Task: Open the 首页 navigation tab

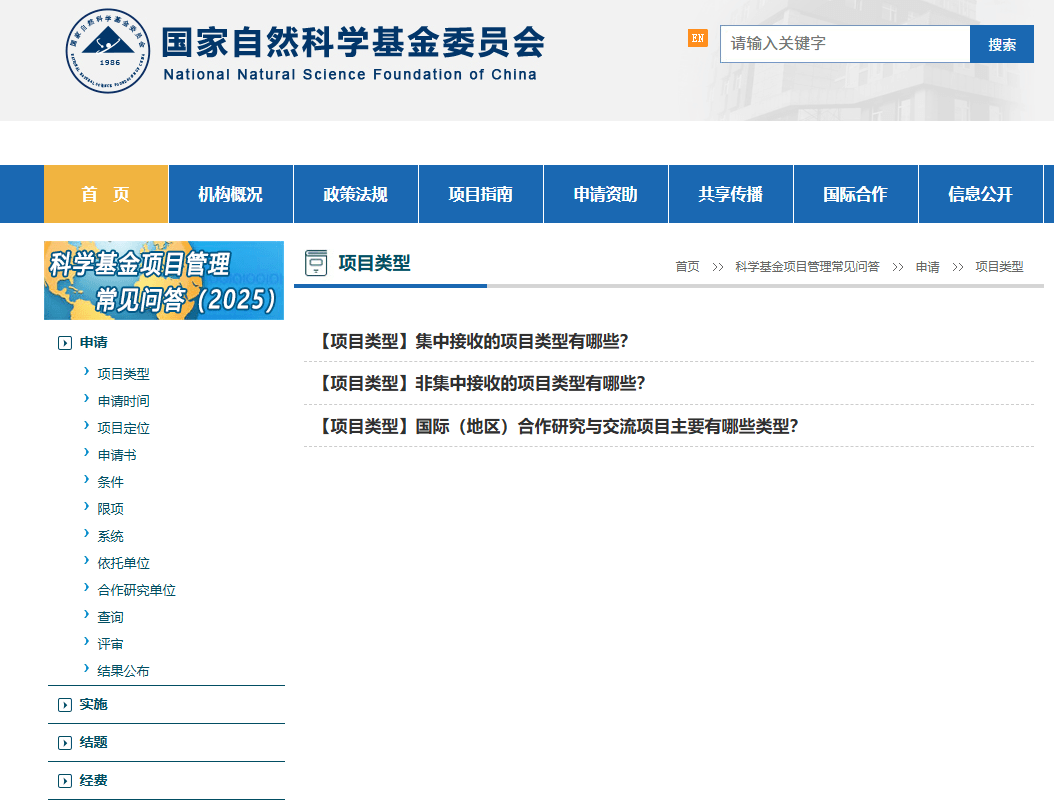Action: coord(106,194)
